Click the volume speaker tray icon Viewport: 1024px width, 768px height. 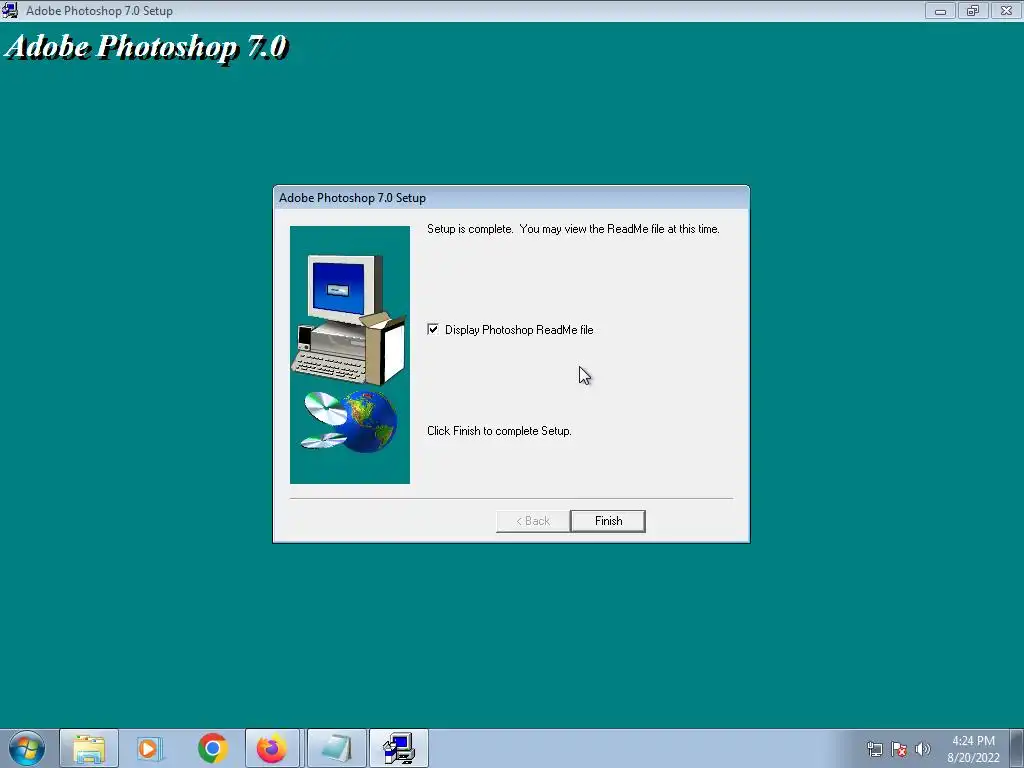tap(923, 749)
